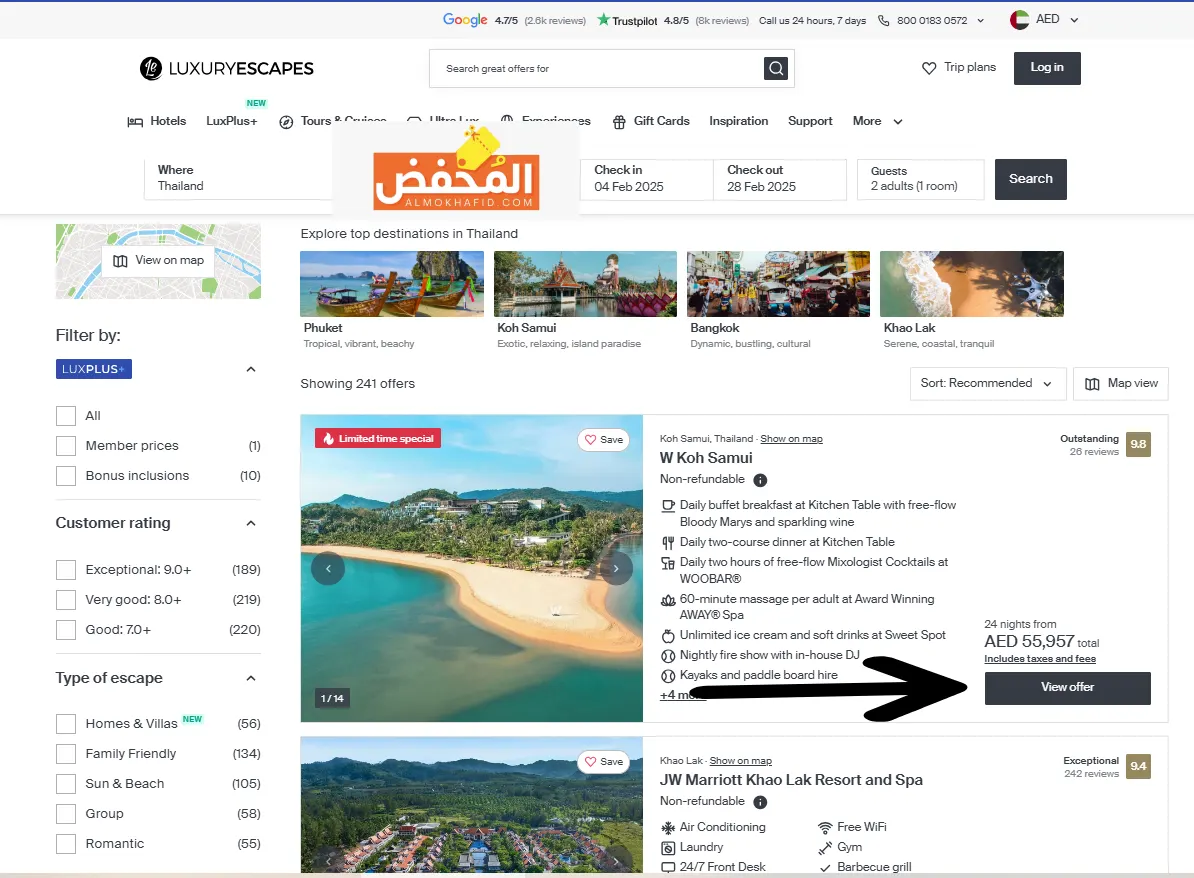This screenshot has width=1194, height=878.
Task: Click View offer for W Koh Samui
Action: pos(1068,688)
